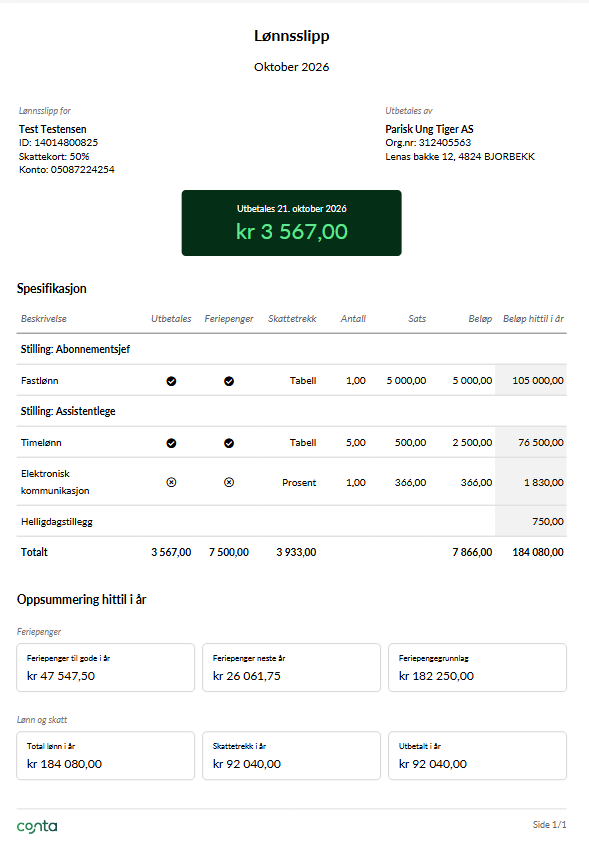Click the Timelønn Sats value 500,00
The image size is (589, 842).
(x=411, y=442)
